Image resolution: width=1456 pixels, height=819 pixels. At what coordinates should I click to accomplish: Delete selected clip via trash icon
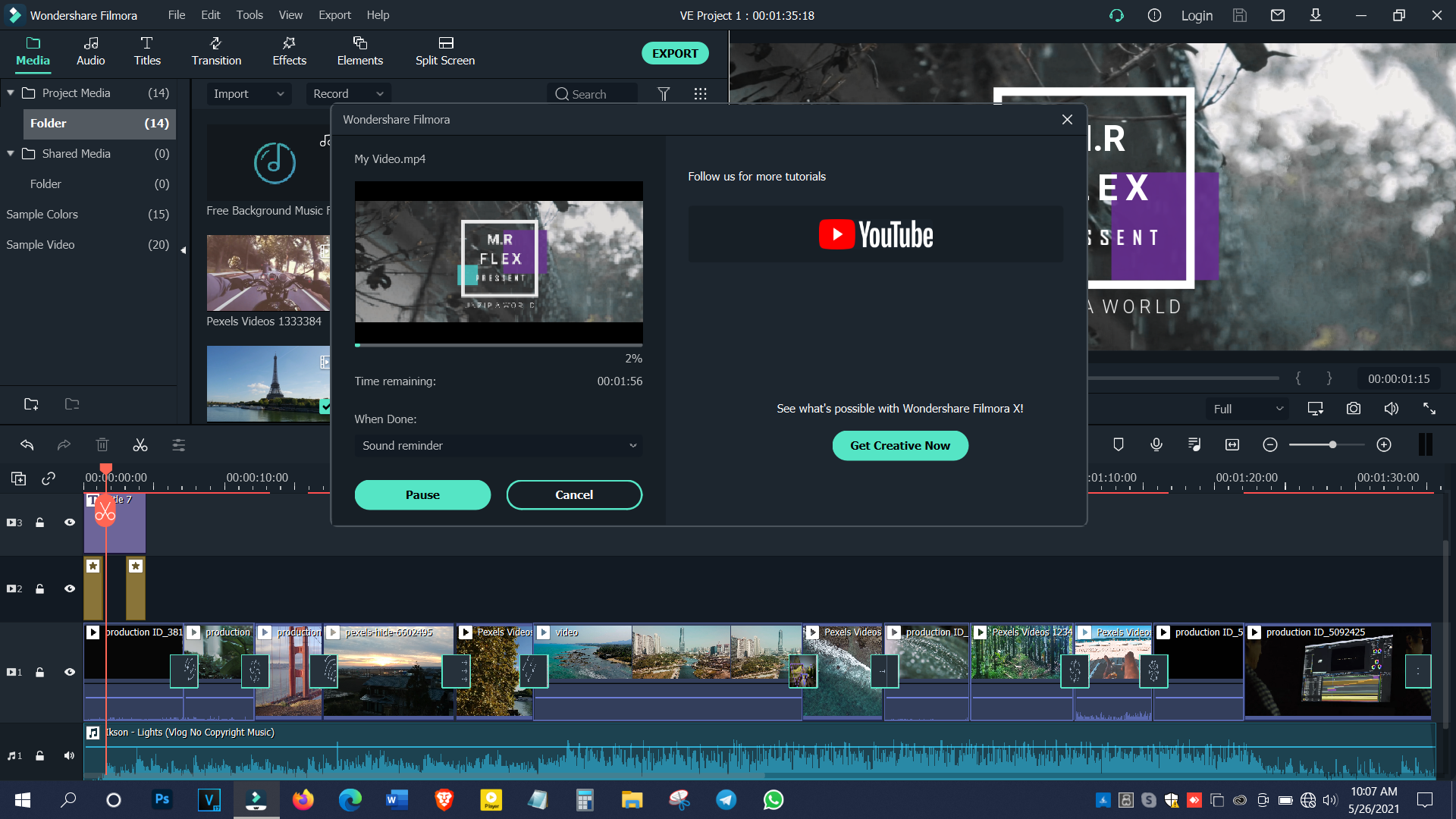[102, 445]
